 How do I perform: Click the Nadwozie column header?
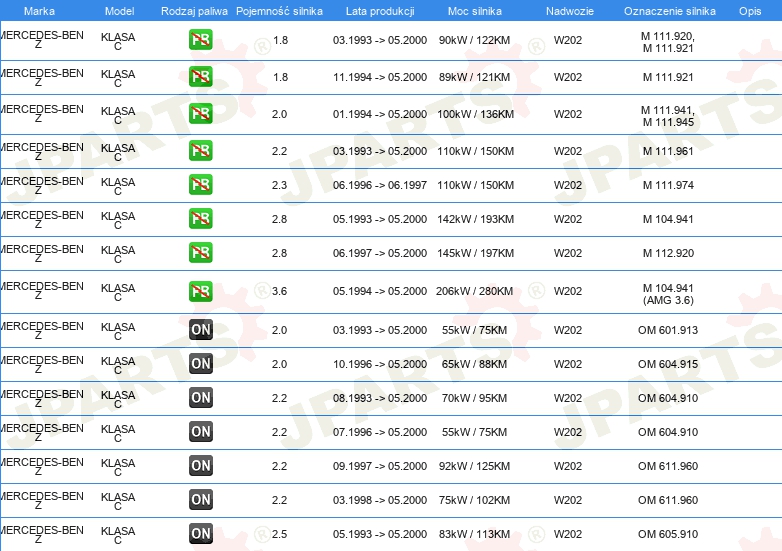570,11
